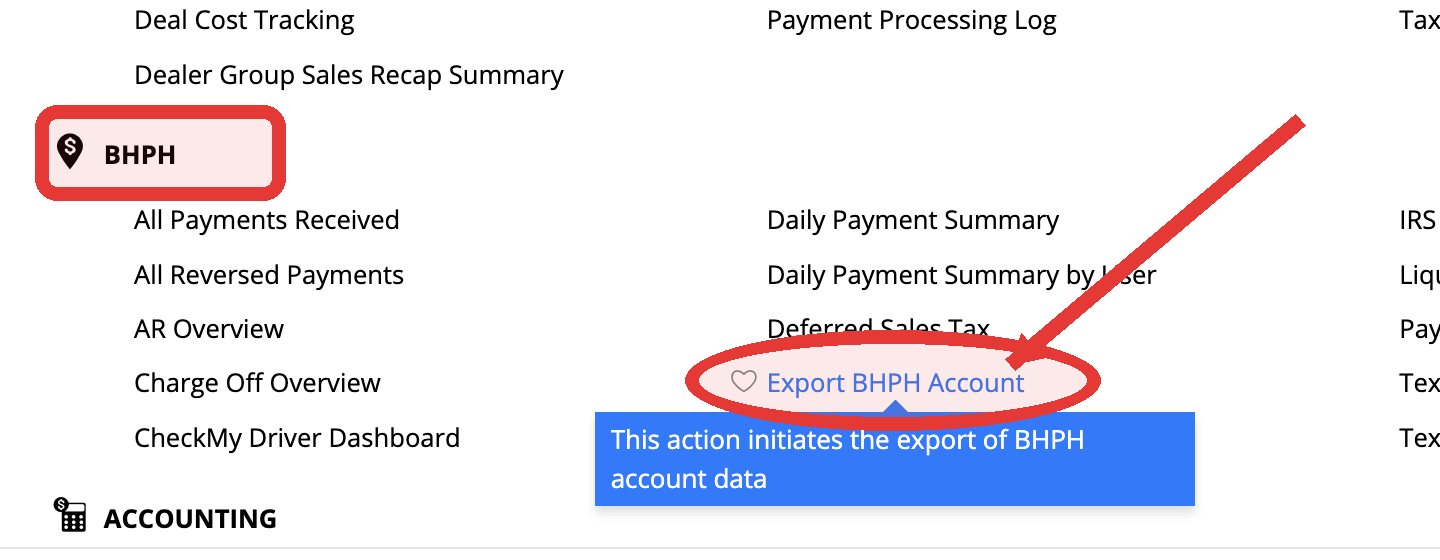Screen dimensions: 1440x560
Task: Open AR Overview report
Action: (209, 329)
